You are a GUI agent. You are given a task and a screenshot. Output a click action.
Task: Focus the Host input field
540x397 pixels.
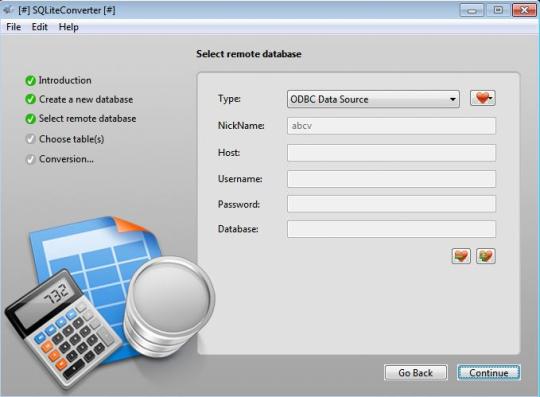(392, 153)
